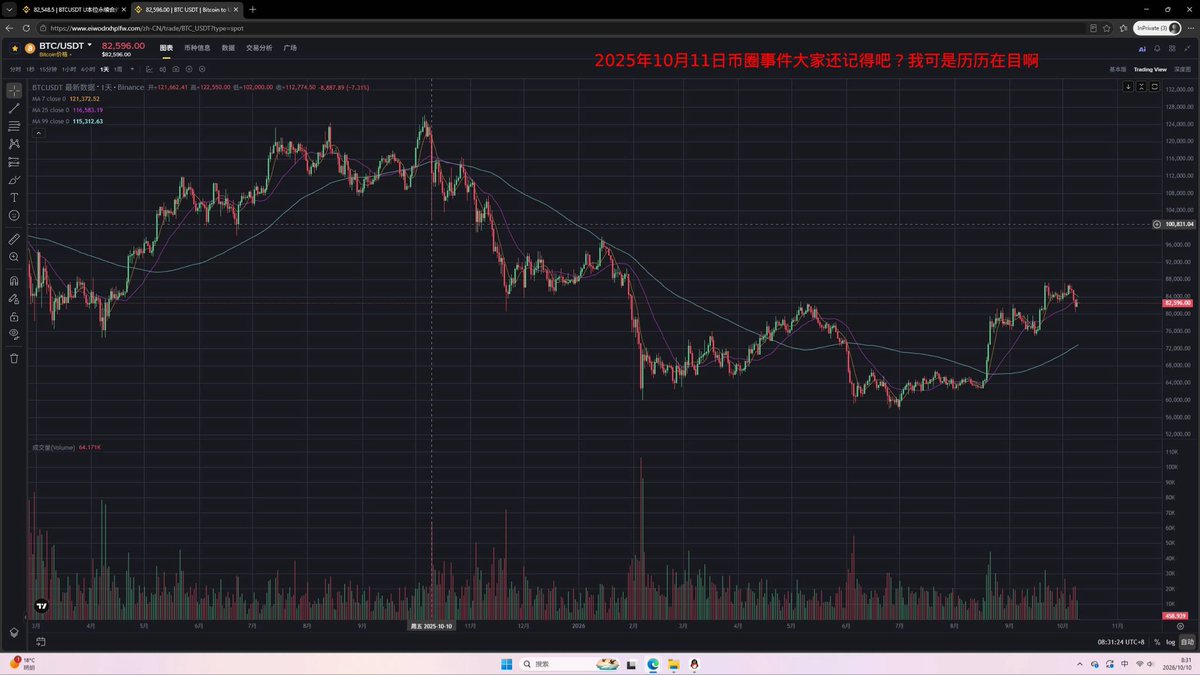Open the 数据 tab
The width and height of the screenshot is (1200, 675).
228,48
